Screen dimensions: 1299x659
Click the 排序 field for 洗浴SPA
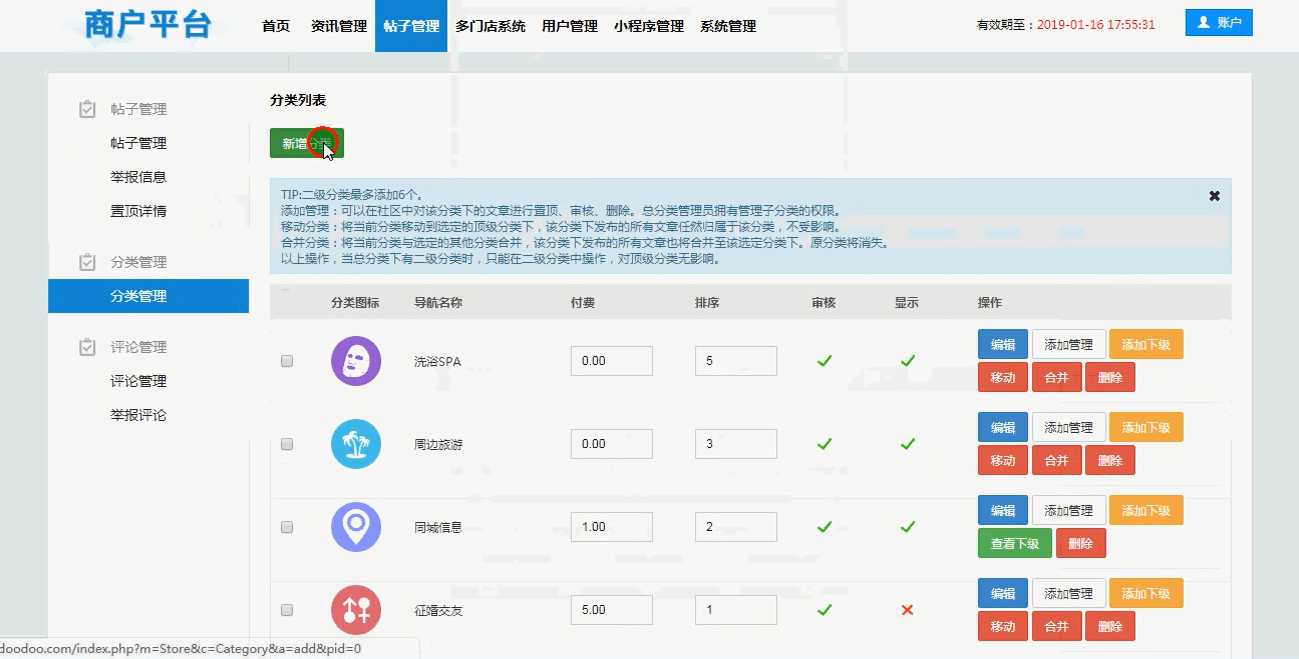735,361
